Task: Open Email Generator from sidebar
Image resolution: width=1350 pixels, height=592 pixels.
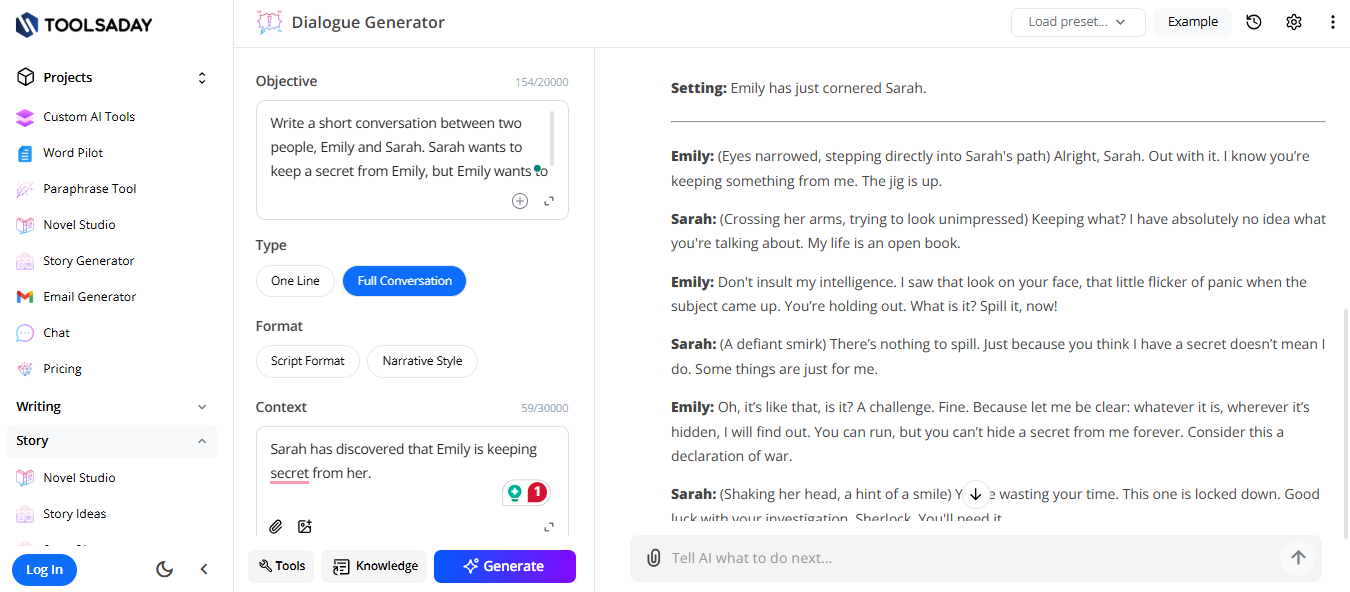Action: 90,297
